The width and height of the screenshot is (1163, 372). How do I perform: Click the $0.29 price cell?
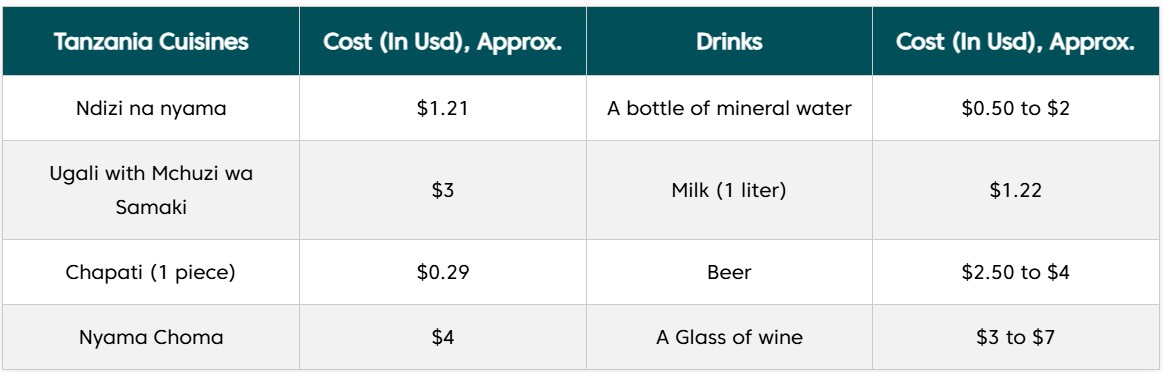(x=443, y=272)
